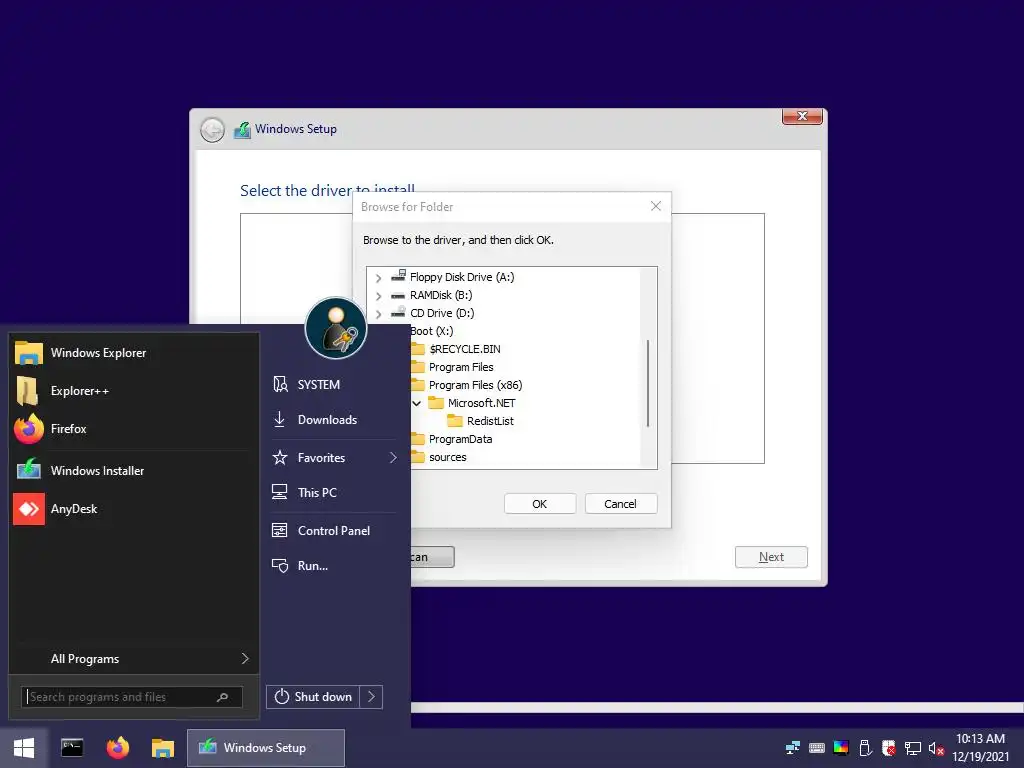Select the Program Files folder
Image resolution: width=1024 pixels, height=768 pixels.
[x=461, y=367]
